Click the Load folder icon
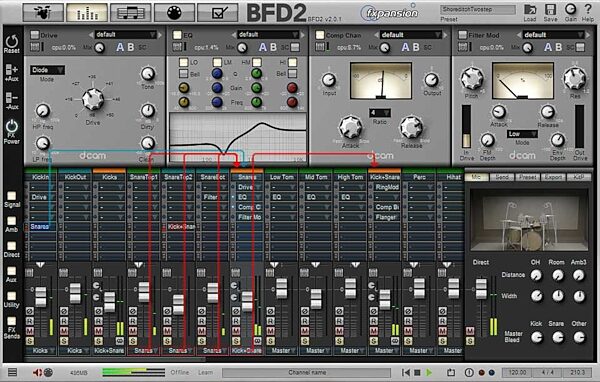This screenshot has width=600, height=382. coord(530,9)
